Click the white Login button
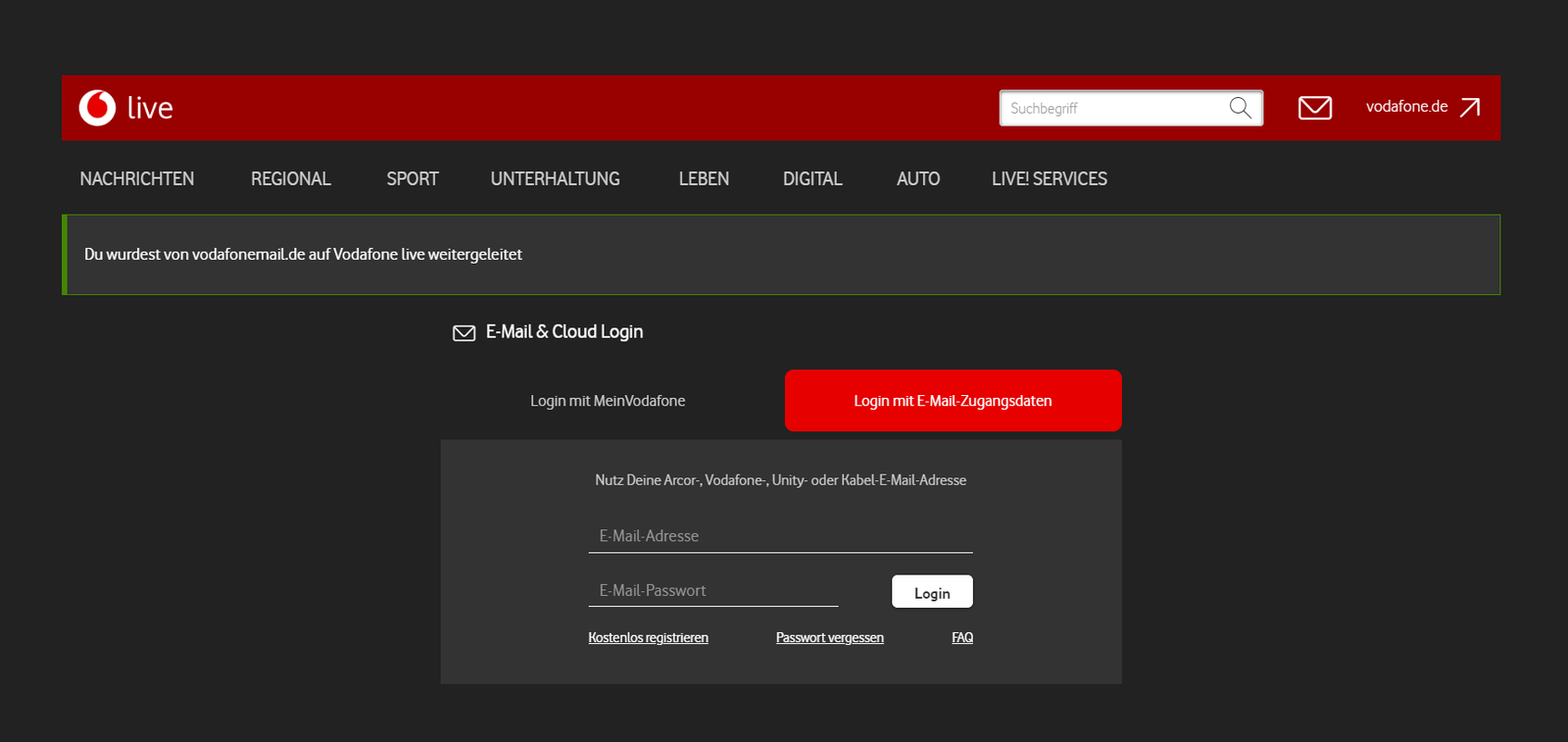The image size is (1568, 742). [x=932, y=592]
